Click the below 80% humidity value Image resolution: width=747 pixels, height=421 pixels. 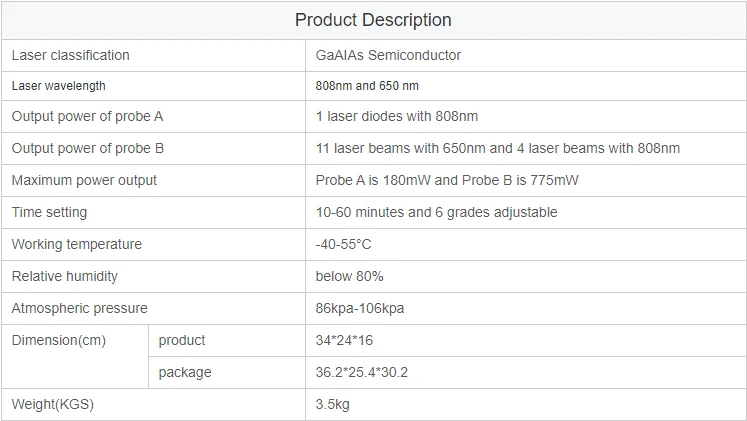349,276
